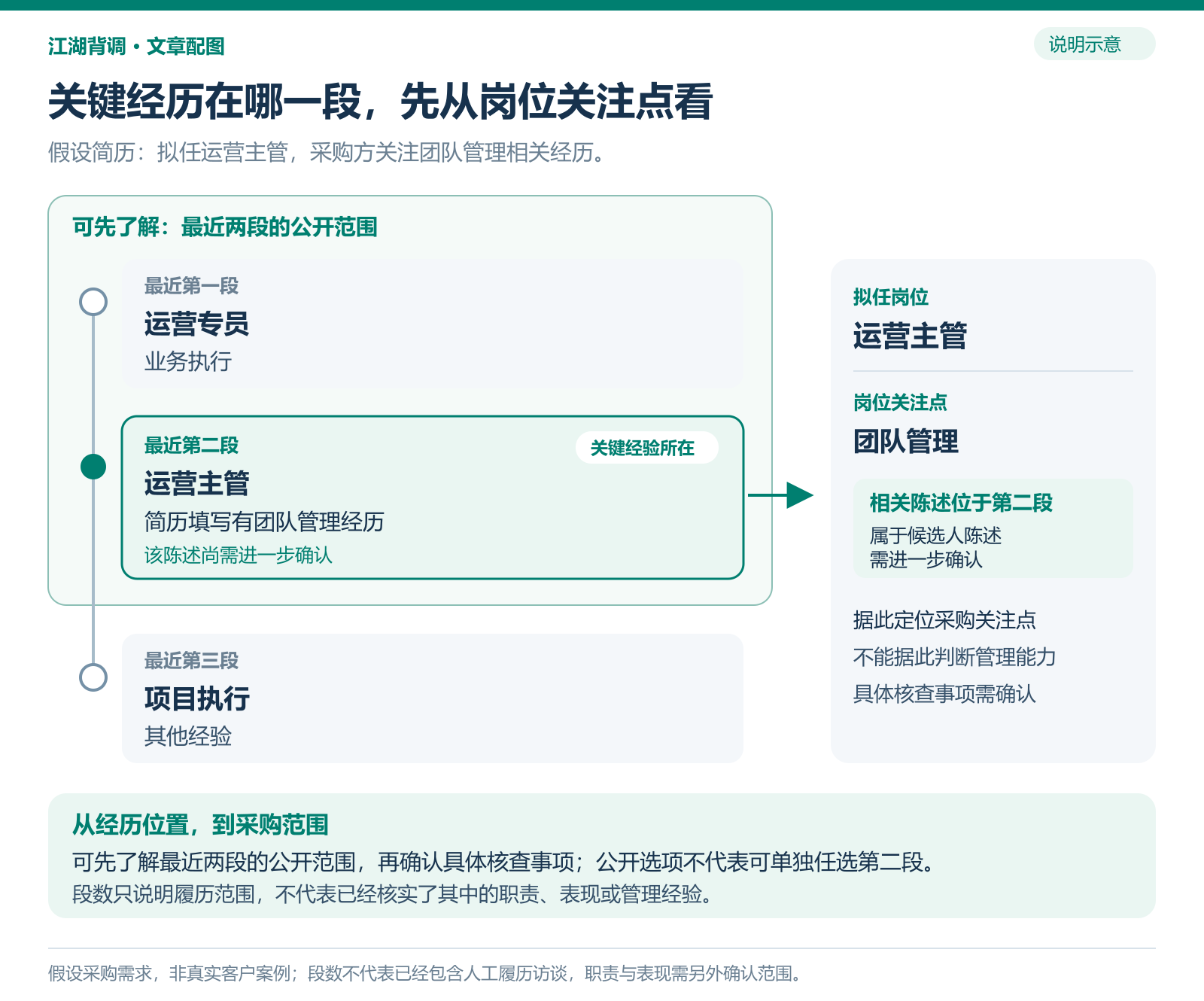Click the 项目执行 title

(196, 698)
